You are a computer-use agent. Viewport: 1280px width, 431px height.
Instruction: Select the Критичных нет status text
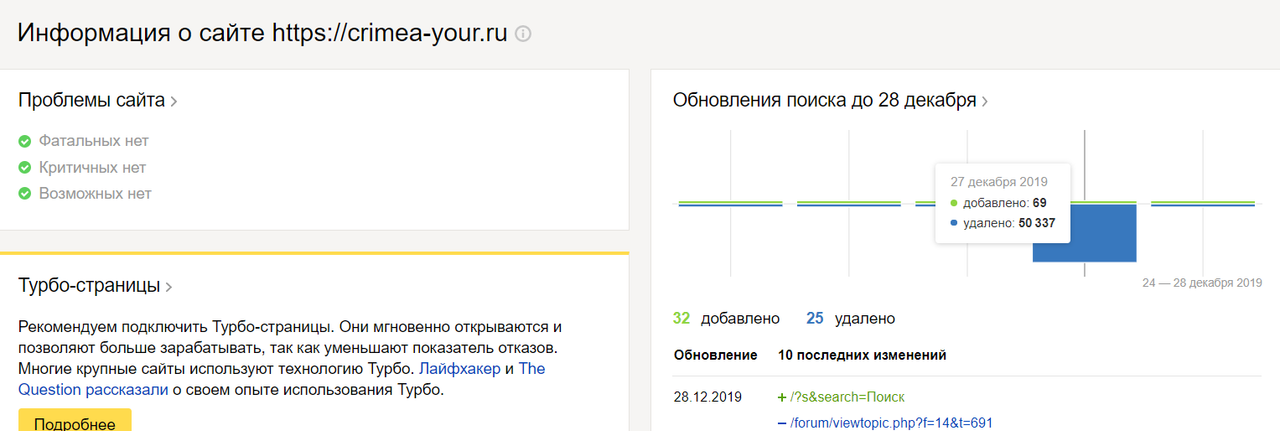(92, 167)
